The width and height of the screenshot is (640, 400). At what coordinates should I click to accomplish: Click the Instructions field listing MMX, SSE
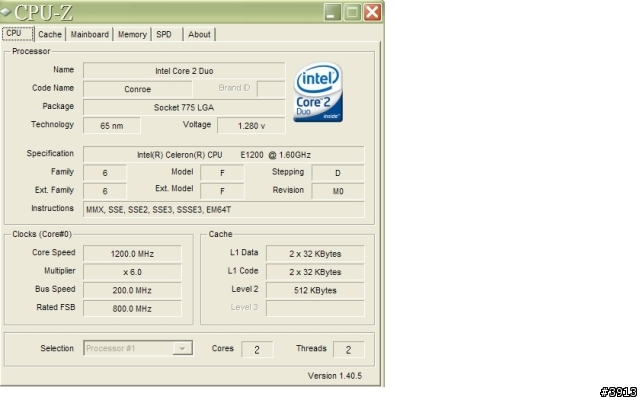pos(224,209)
